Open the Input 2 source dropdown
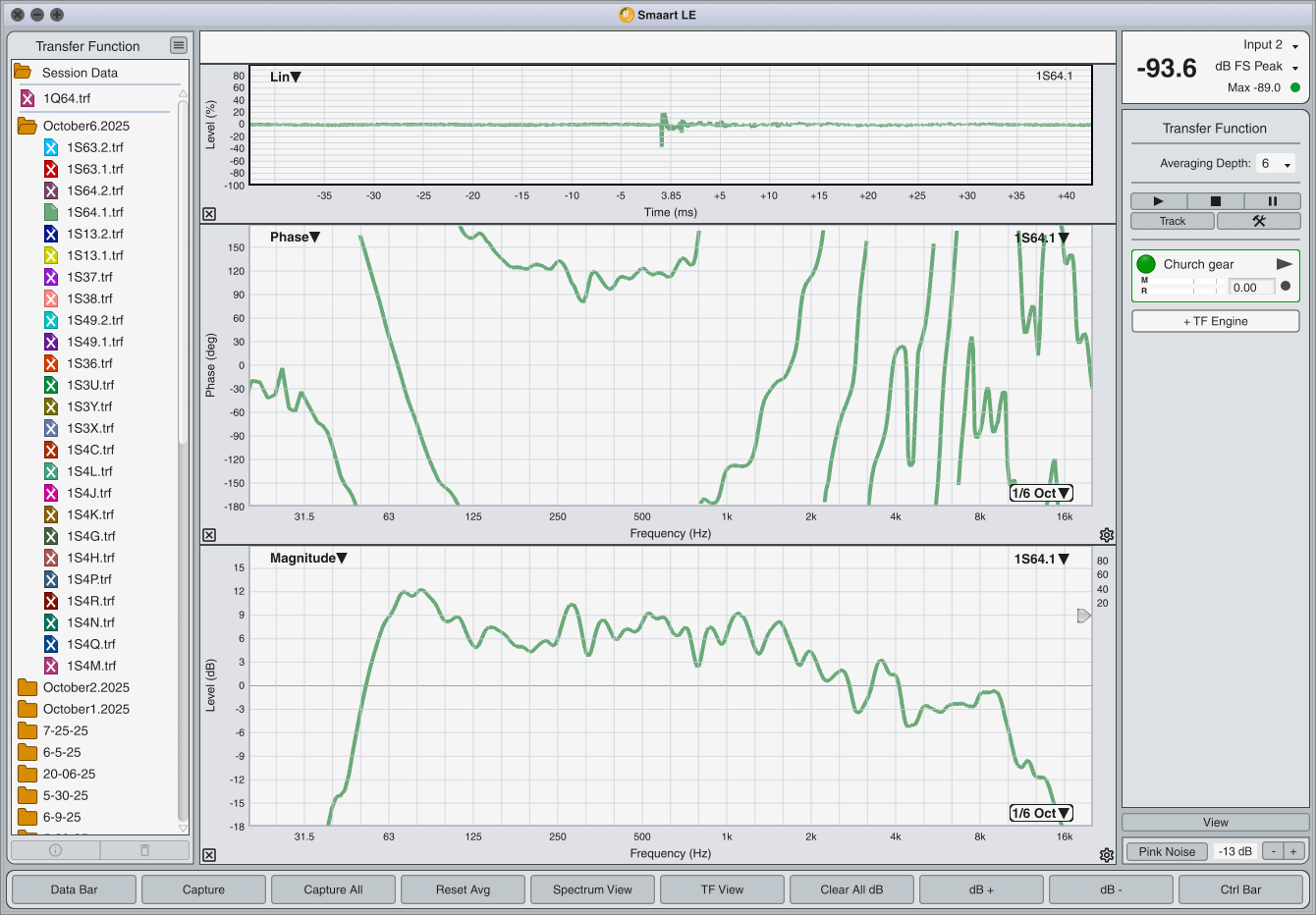This screenshot has height=915, width=1316. tap(1271, 45)
